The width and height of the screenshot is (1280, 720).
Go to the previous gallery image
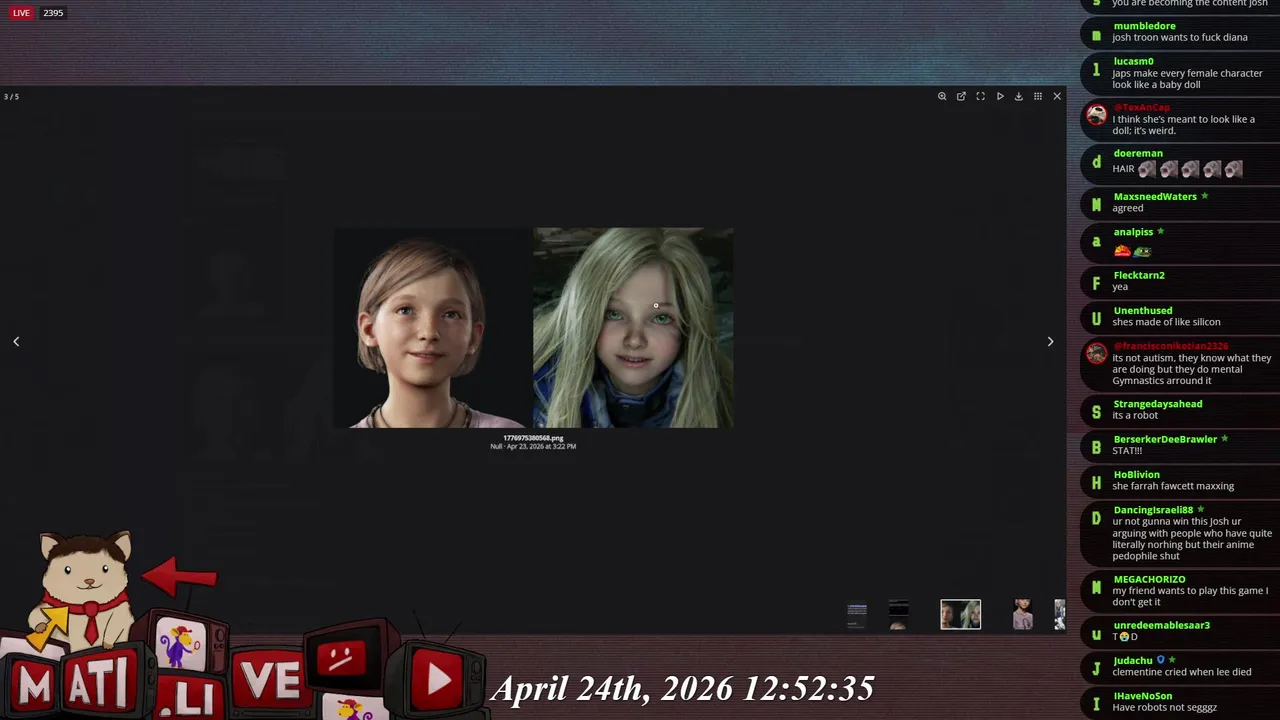point(16,342)
